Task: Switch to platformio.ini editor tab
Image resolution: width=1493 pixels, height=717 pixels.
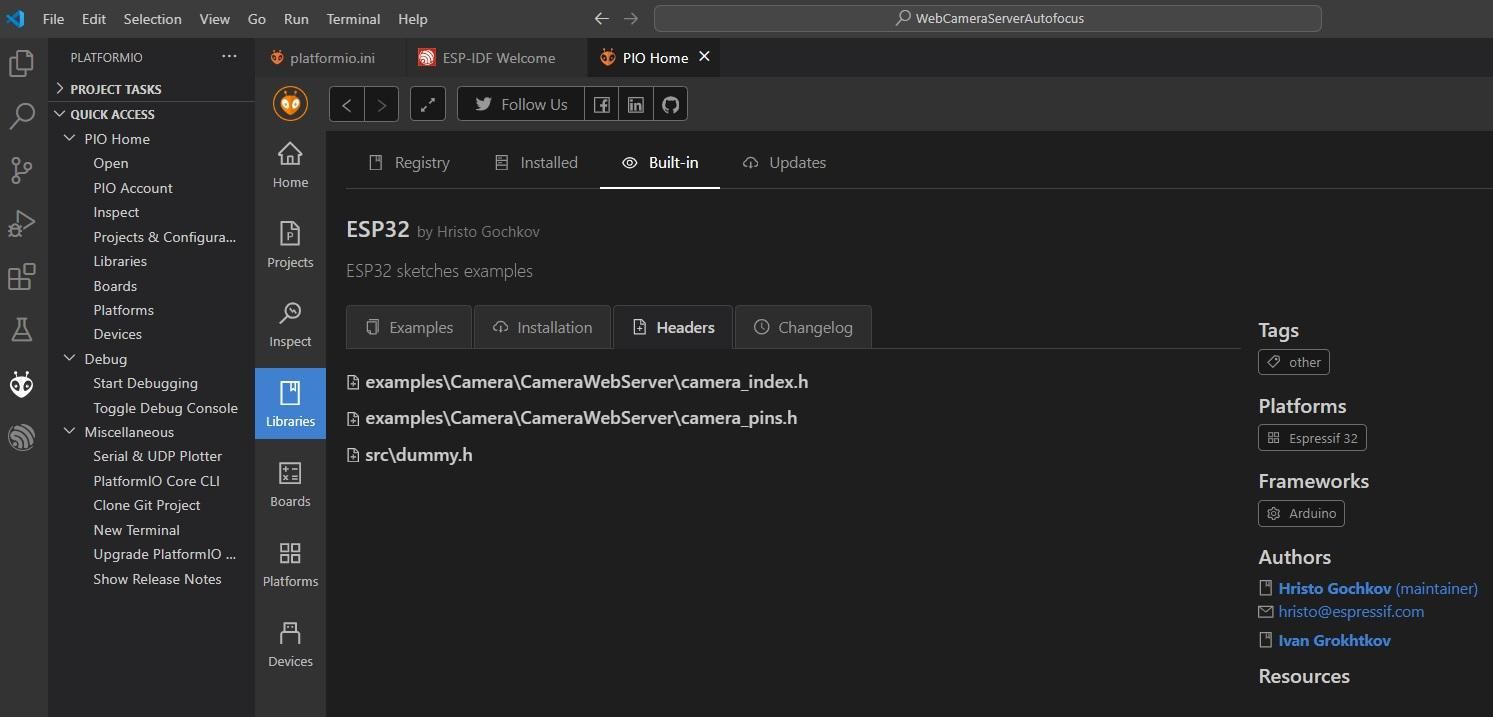Action: point(330,57)
